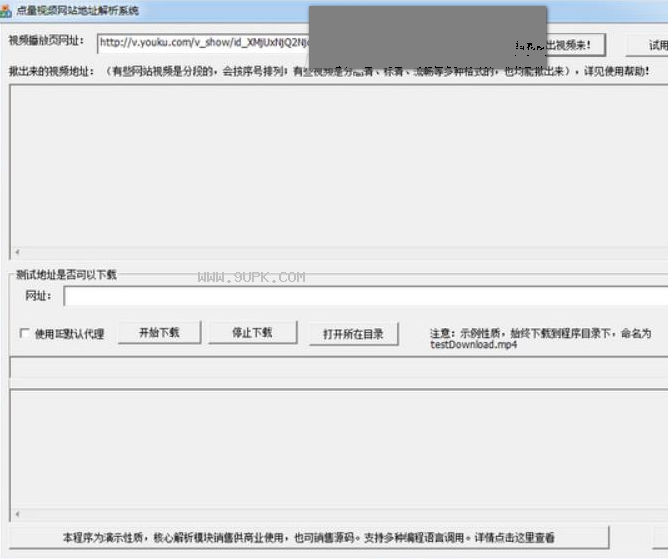Click the download progress bar

click(x=339, y=367)
